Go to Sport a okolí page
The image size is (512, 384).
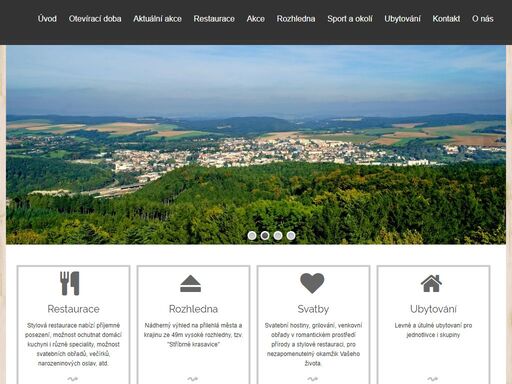click(350, 19)
